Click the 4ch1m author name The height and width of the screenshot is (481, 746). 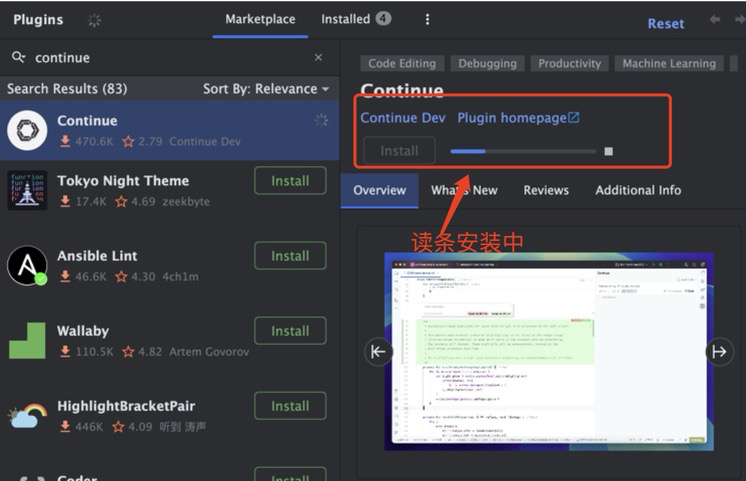[180, 277]
